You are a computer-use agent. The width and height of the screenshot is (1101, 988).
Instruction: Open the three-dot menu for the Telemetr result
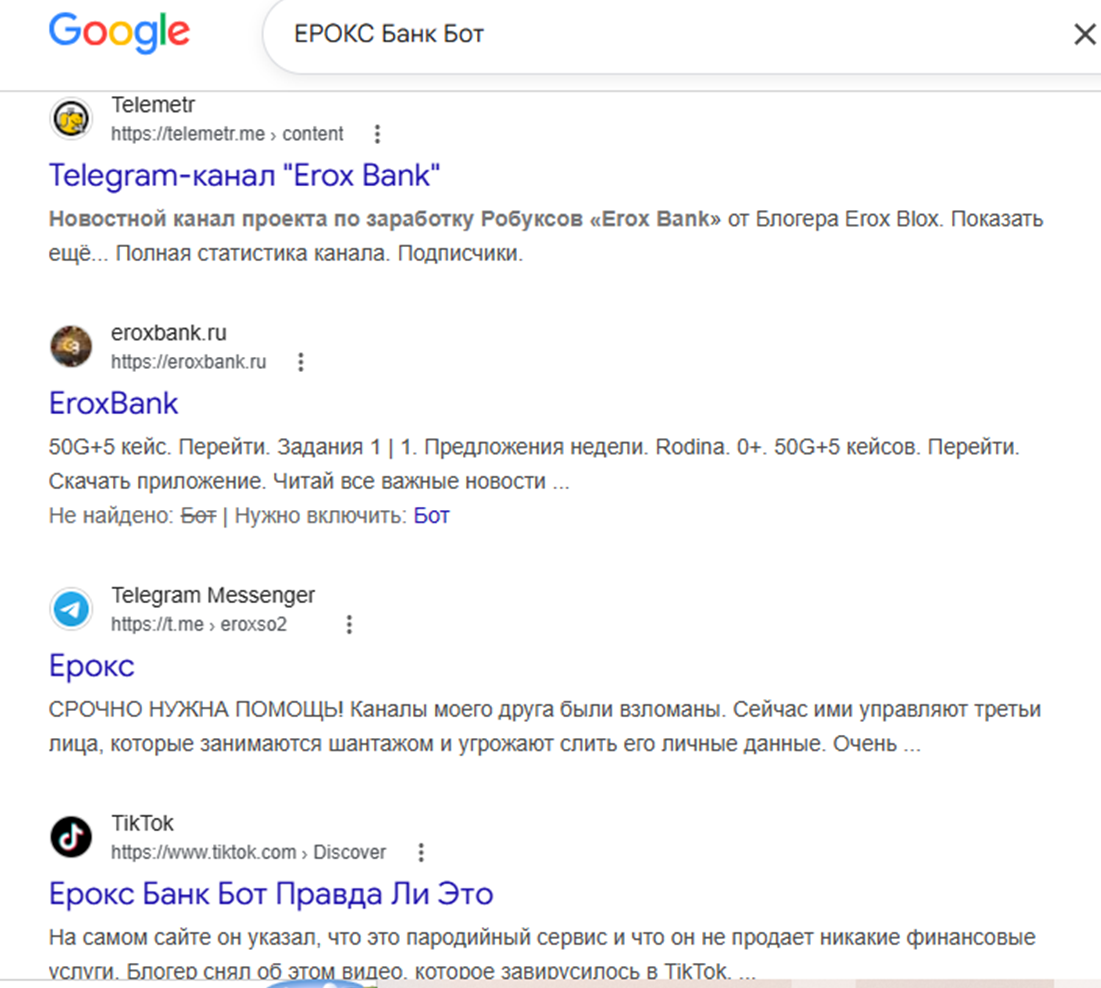click(x=377, y=134)
